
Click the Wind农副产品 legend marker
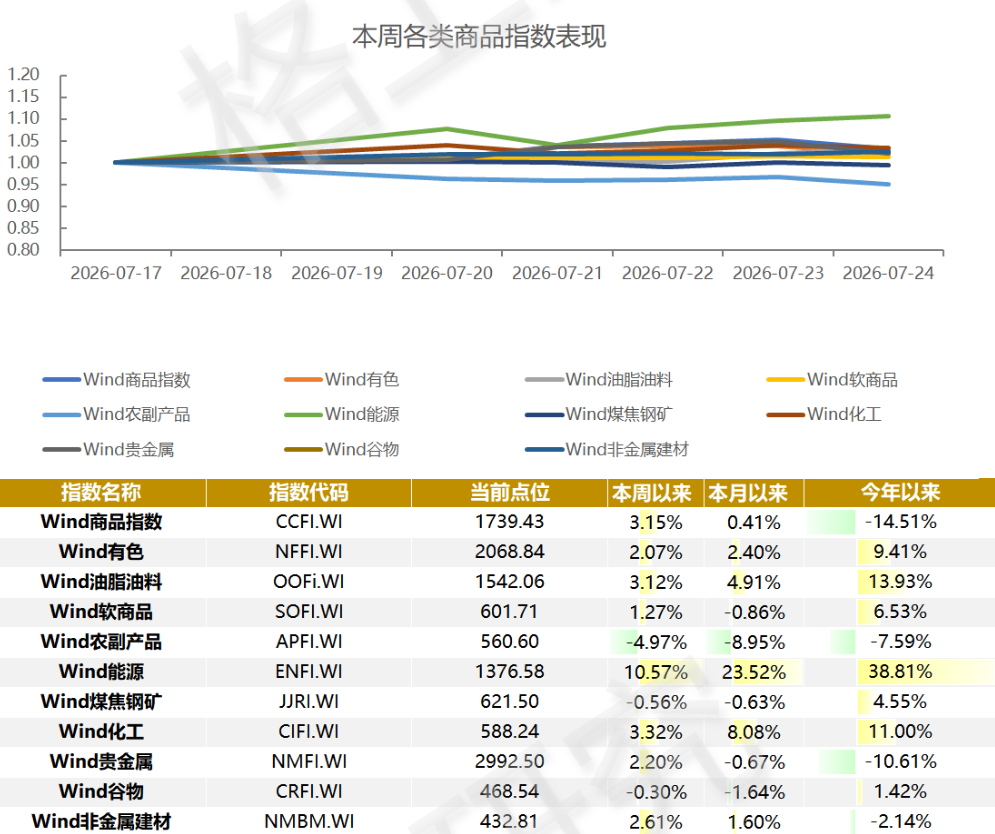(62, 414)
